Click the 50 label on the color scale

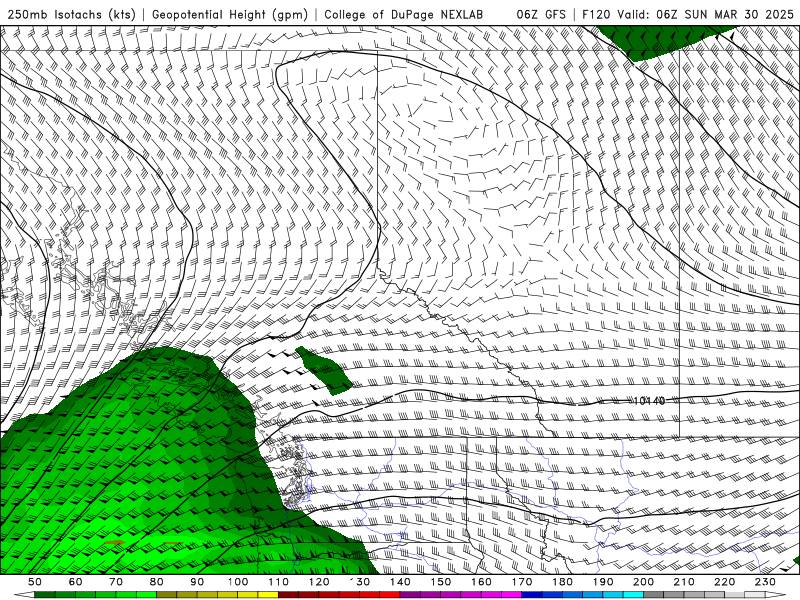click(x=35, y=582)
